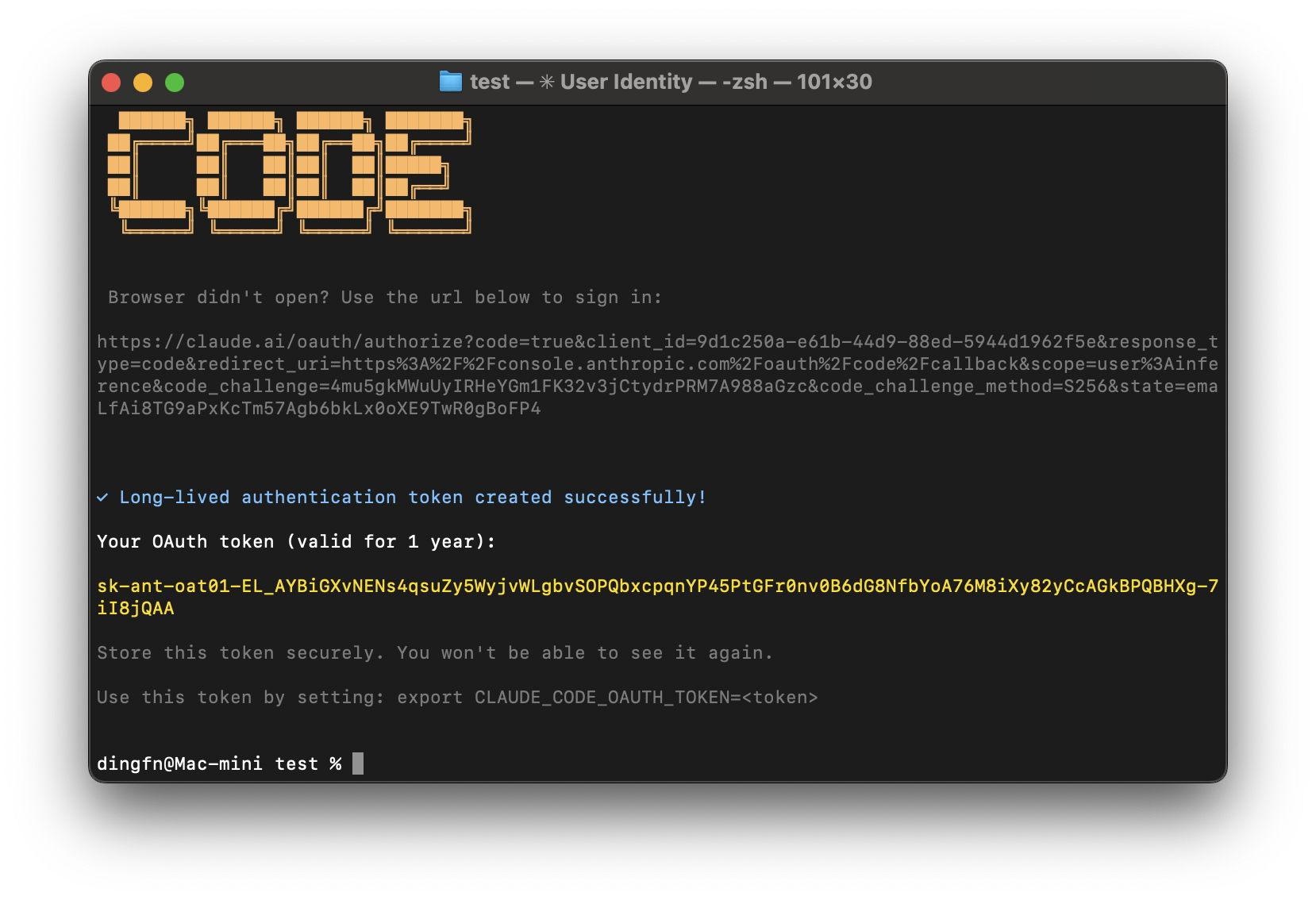The image size is (1316, 900).
Task: Click the green zoom window button
Action: pos(175,83)
